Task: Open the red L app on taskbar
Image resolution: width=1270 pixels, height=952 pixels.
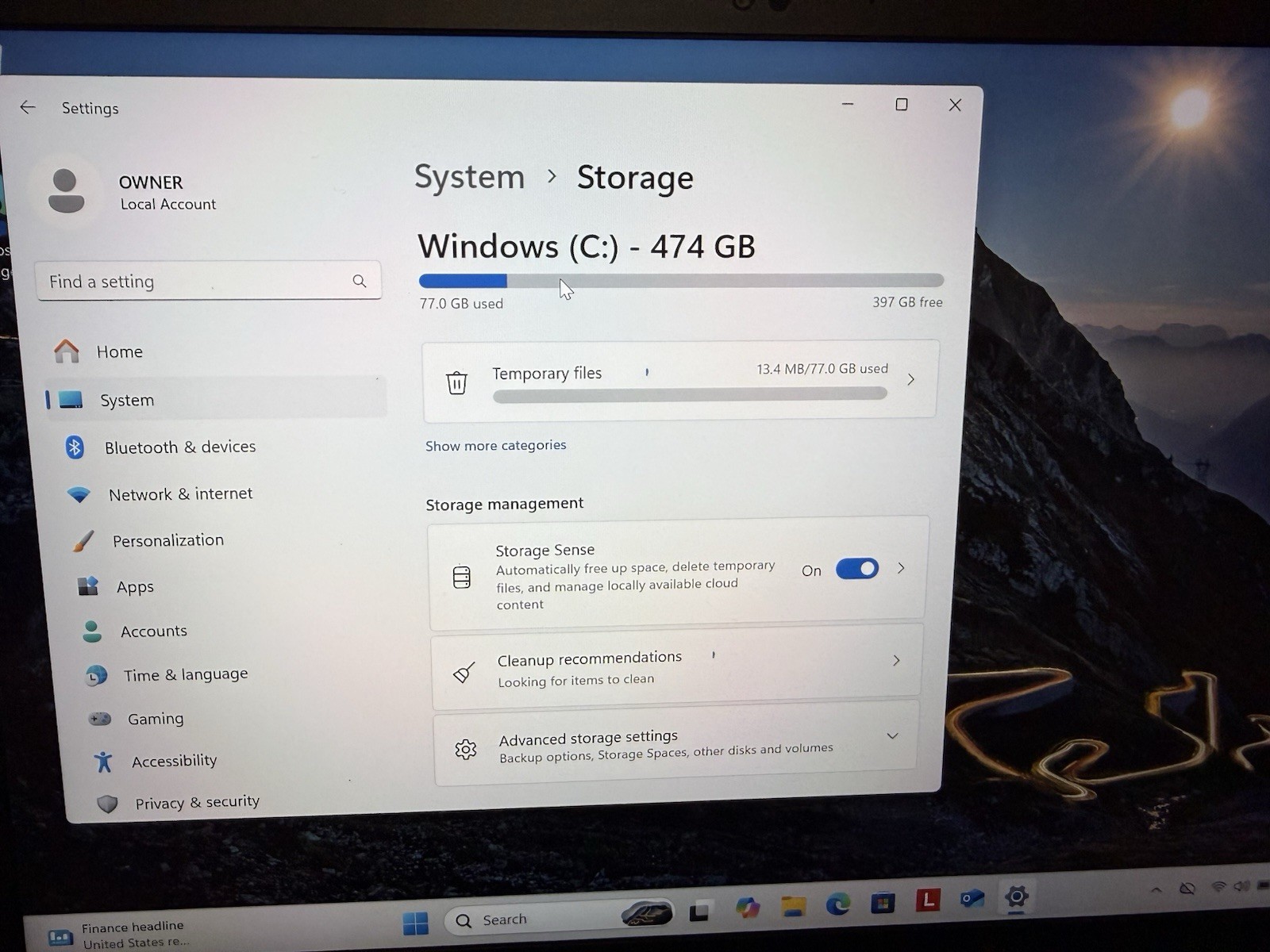Action: (928, 900)
